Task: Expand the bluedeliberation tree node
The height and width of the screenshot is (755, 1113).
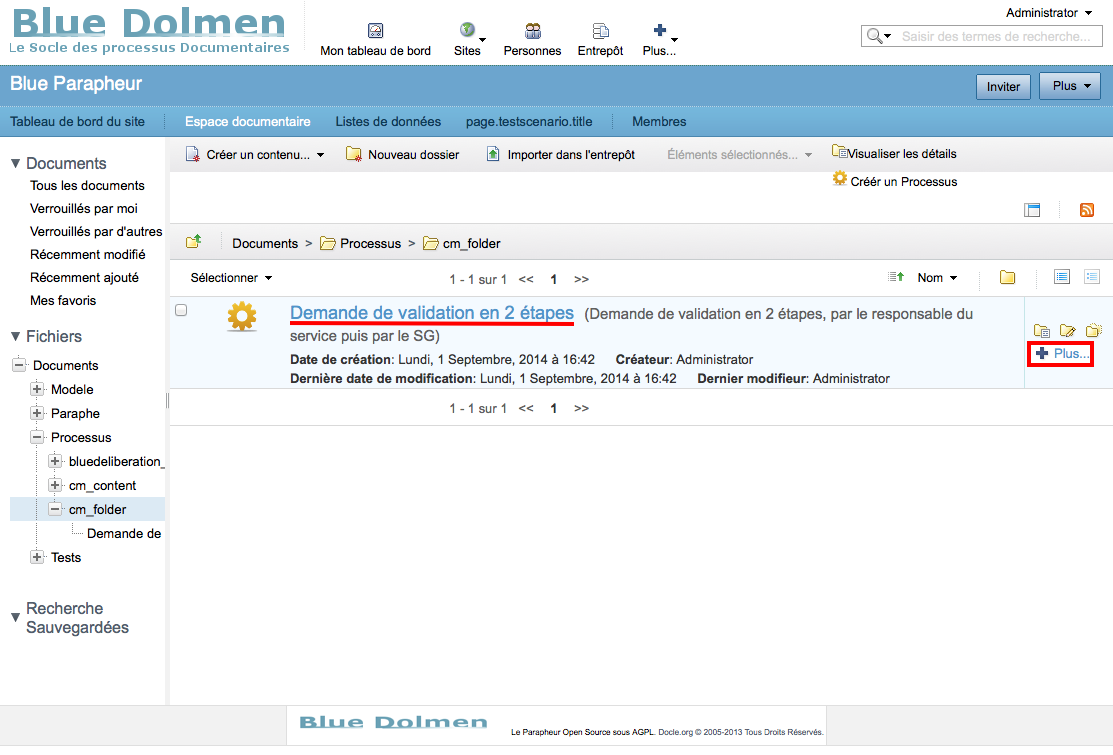Action: click(55, 461)
